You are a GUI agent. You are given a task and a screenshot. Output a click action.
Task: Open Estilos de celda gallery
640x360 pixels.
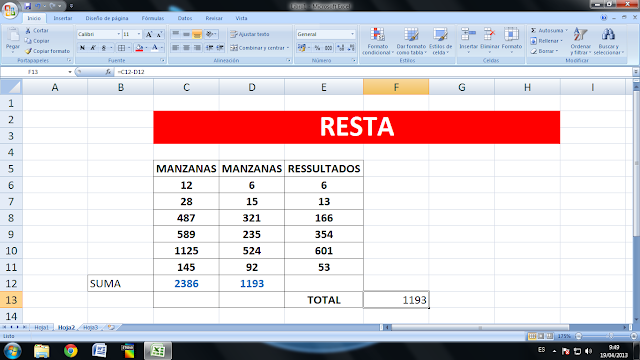pyautogui.click(x=440, y=41)
